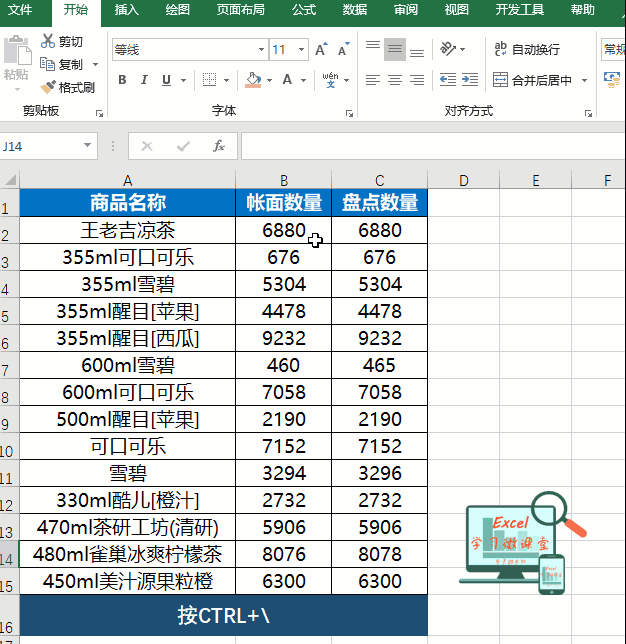The width and height of the screenshot is (626, 644).
Task: Select cell 王老吉凉茶
Action: [127, 230]
